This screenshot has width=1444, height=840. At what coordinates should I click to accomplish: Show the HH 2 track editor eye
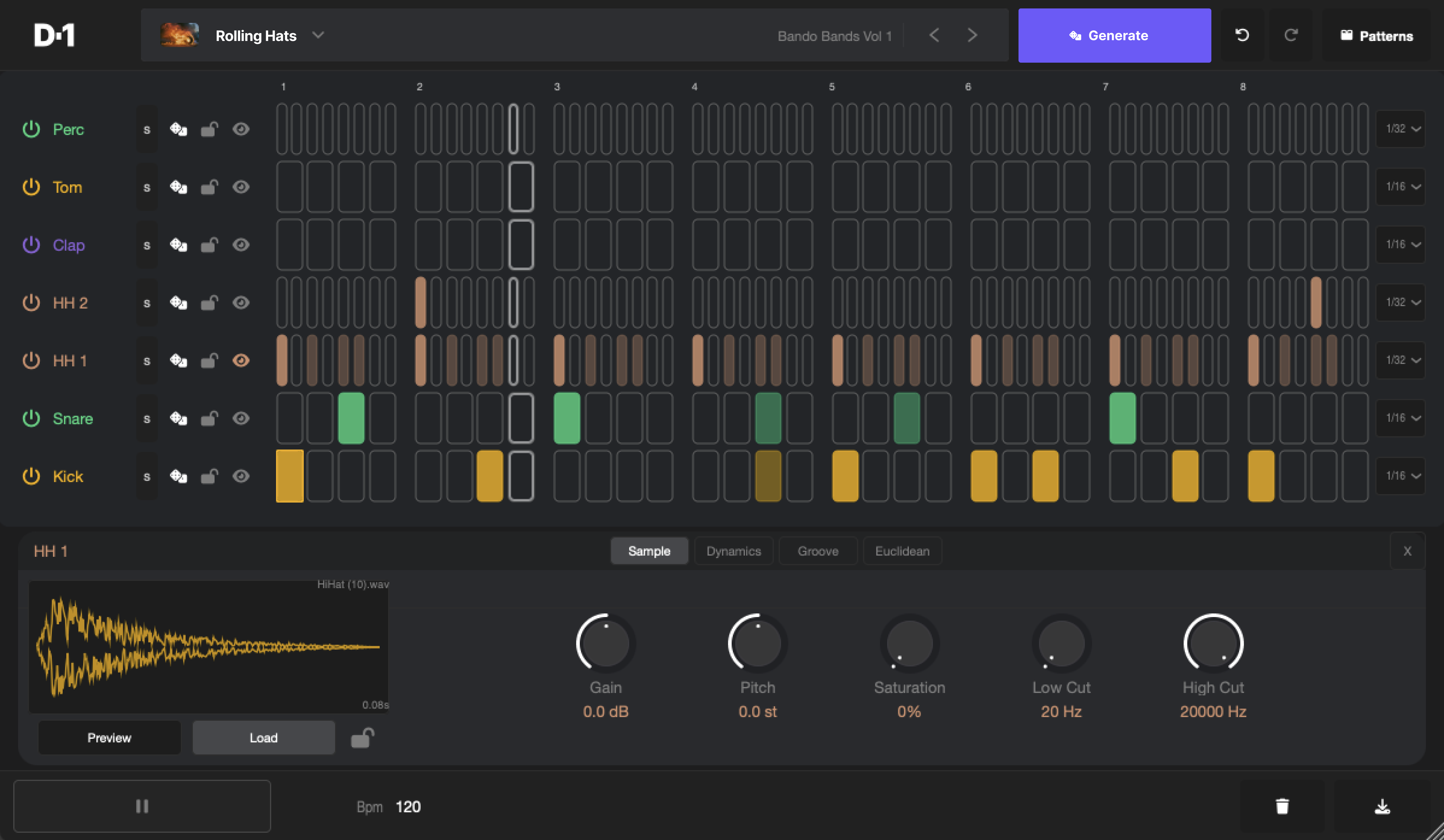[x=241, y=302]
